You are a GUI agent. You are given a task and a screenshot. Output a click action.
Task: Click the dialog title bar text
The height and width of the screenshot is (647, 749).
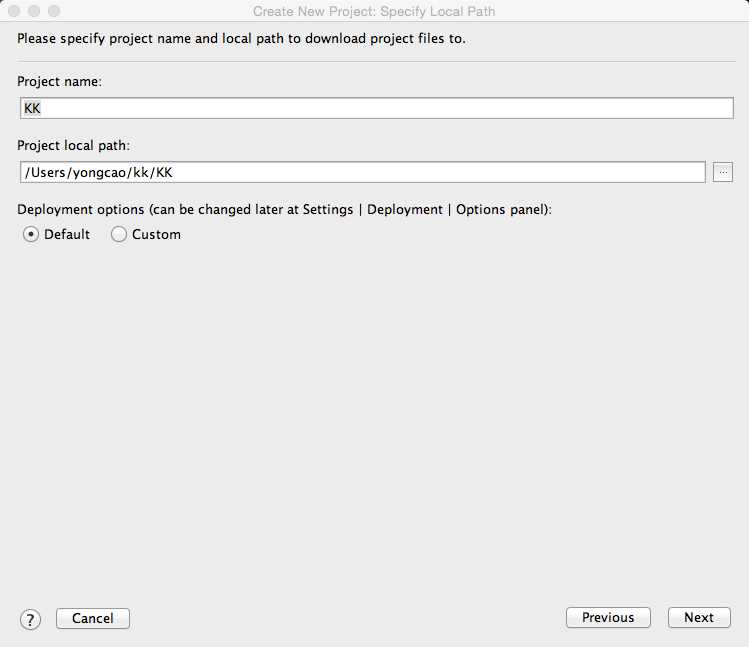374,11
